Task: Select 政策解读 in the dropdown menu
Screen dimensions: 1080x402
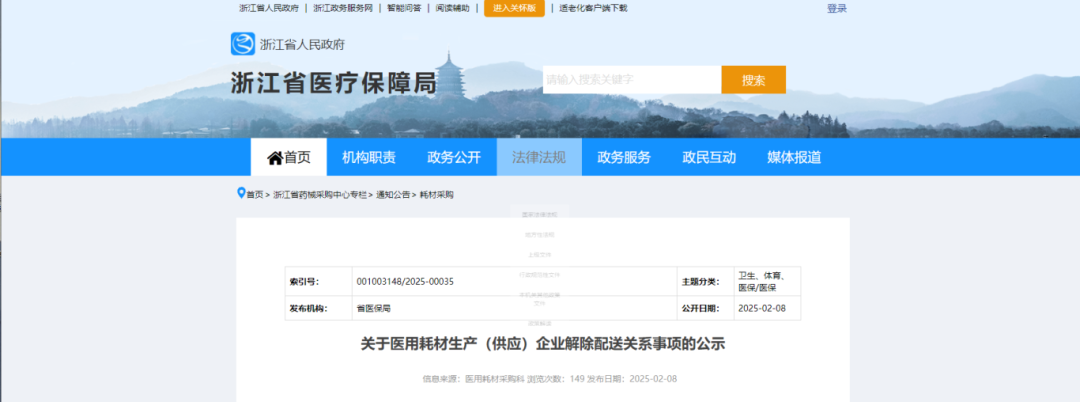Action: 539,323
